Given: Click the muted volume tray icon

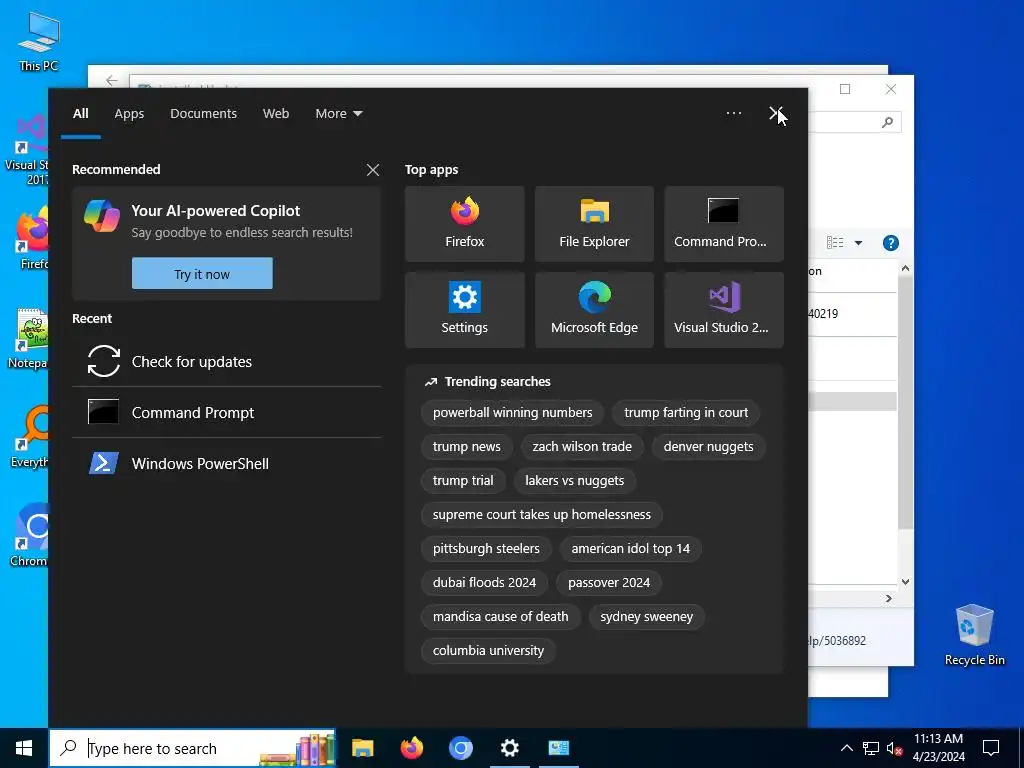Looking at the screenshot, I should point(894,748).
